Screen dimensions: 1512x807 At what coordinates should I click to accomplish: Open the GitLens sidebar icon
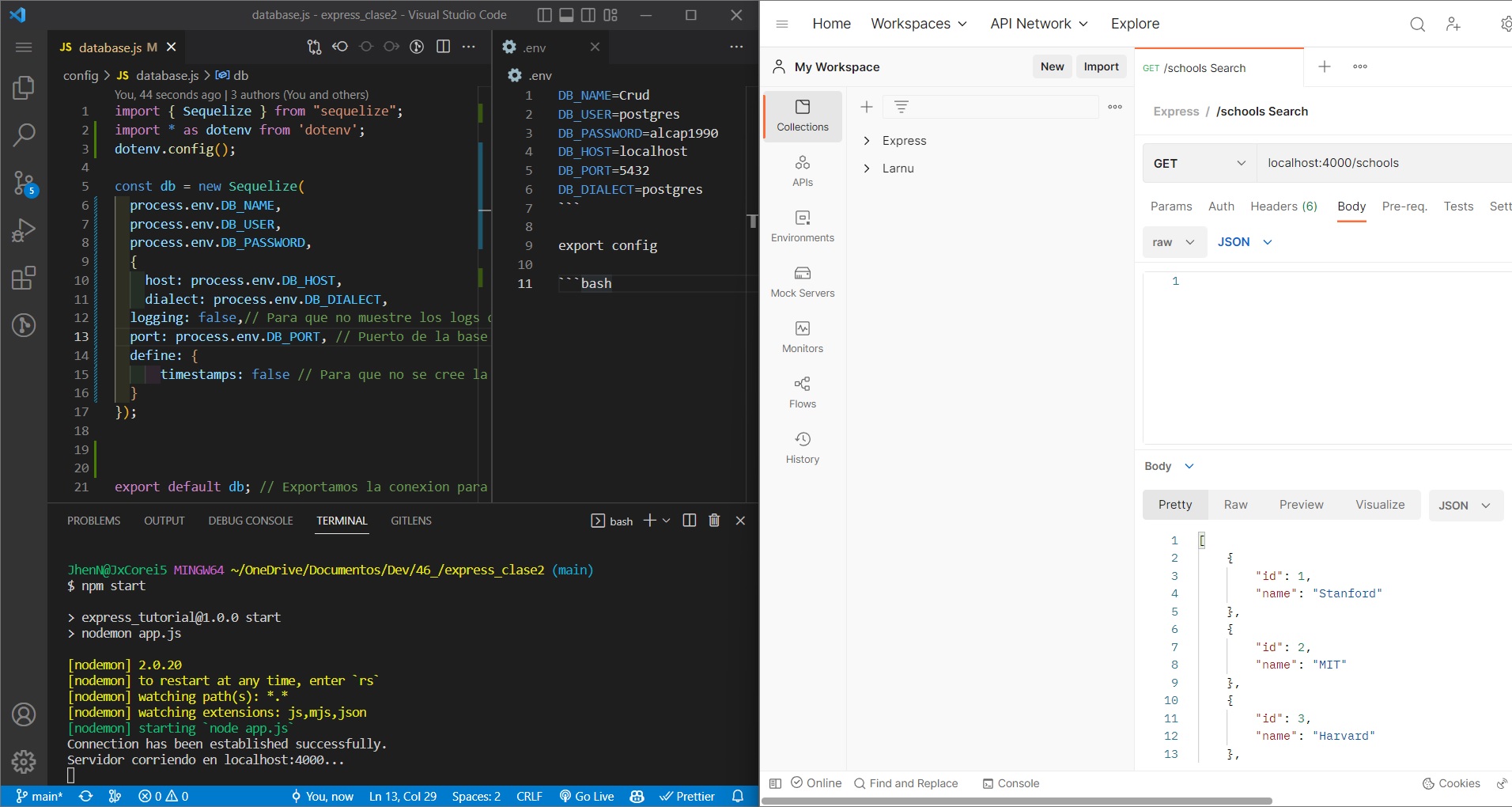tap(24, 325)
